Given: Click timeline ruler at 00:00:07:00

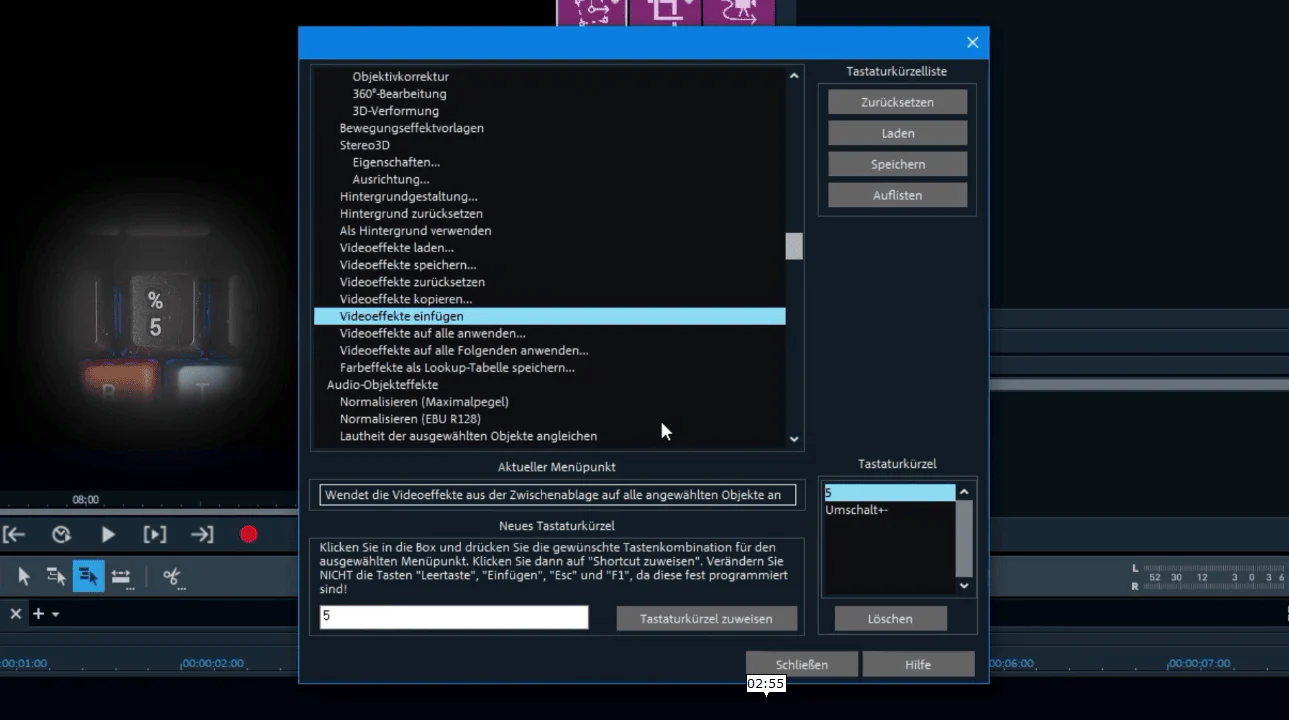Looking at the screenshot, I should pos(1199,664).
